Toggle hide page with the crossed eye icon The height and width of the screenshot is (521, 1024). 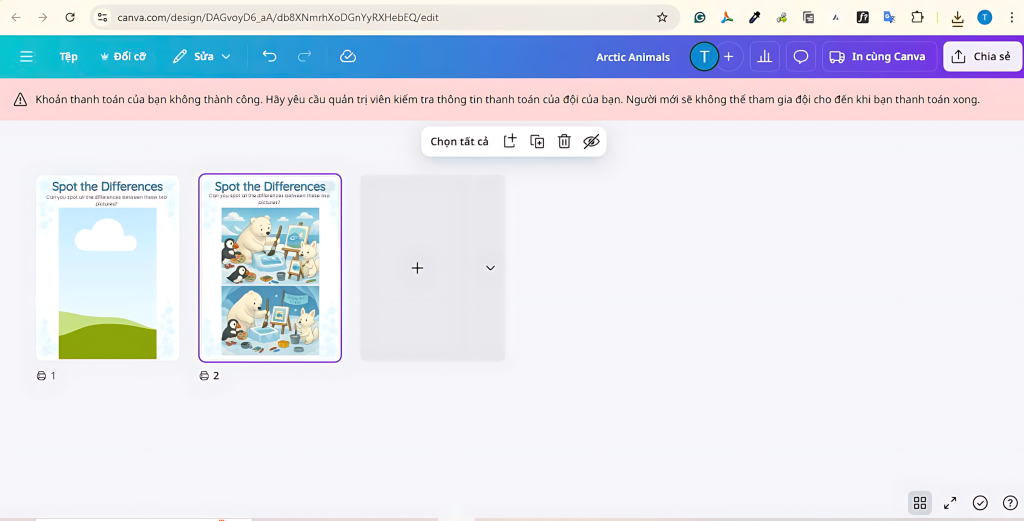pos(591,142)
